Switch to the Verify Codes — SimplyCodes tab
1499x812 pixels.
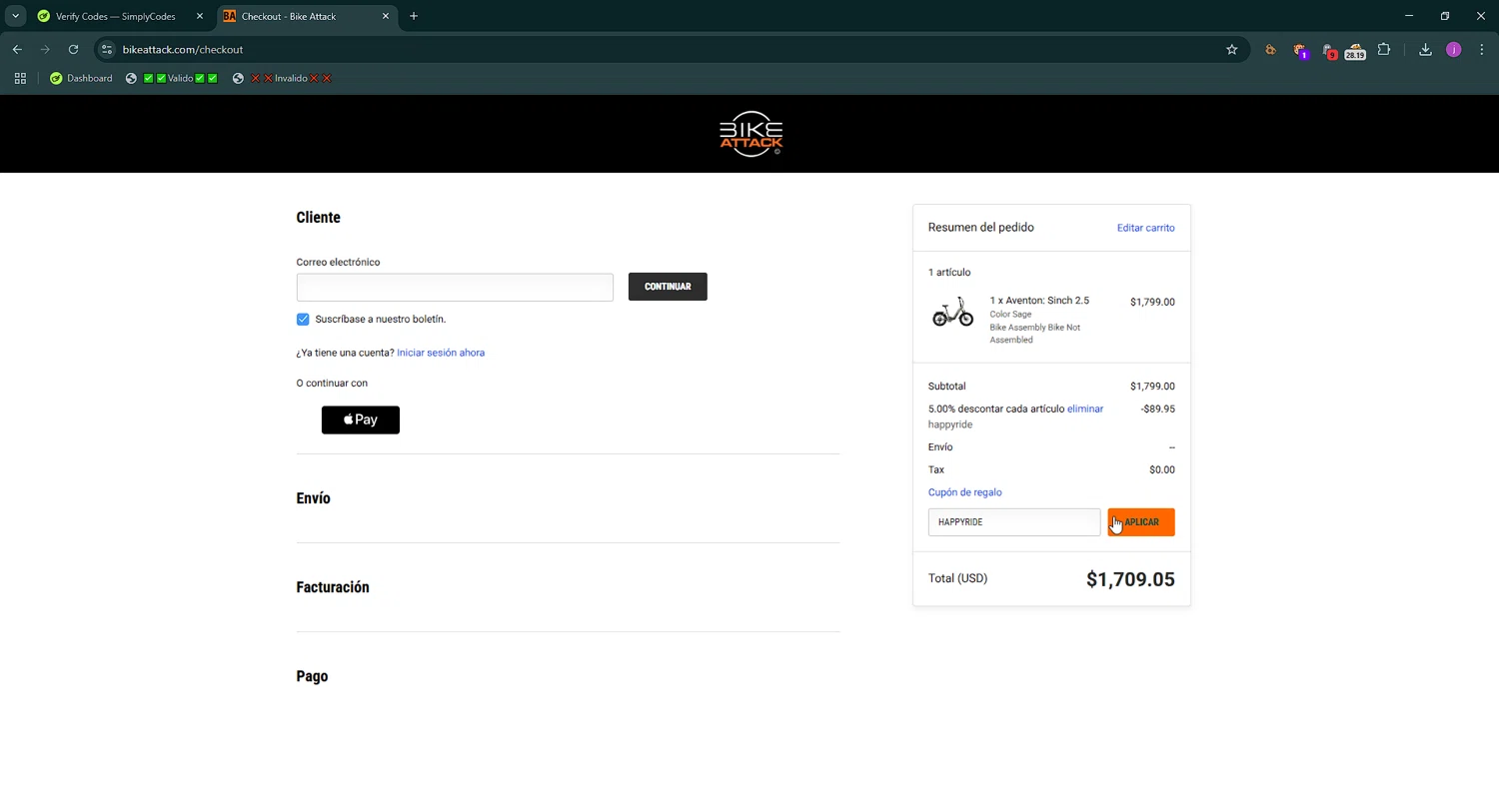click(115, 16)
